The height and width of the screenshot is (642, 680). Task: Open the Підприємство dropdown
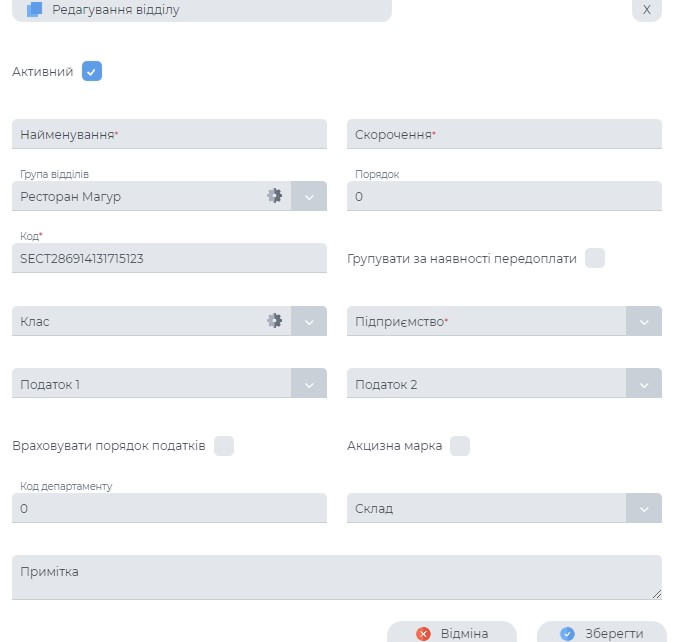point(644,322)
